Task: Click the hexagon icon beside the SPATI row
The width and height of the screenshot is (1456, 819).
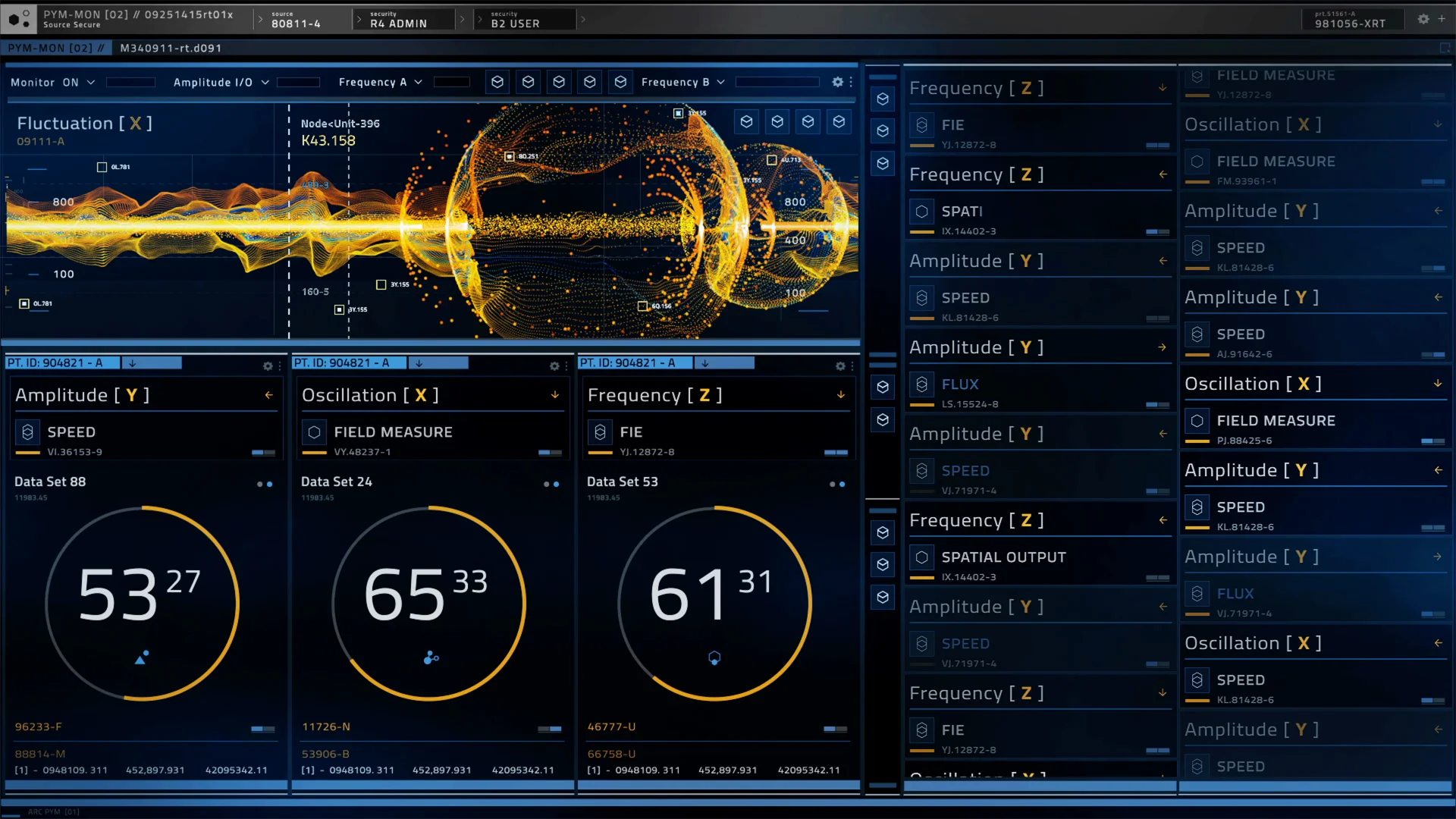Action: pyautogui.click(x=921, y=212)
